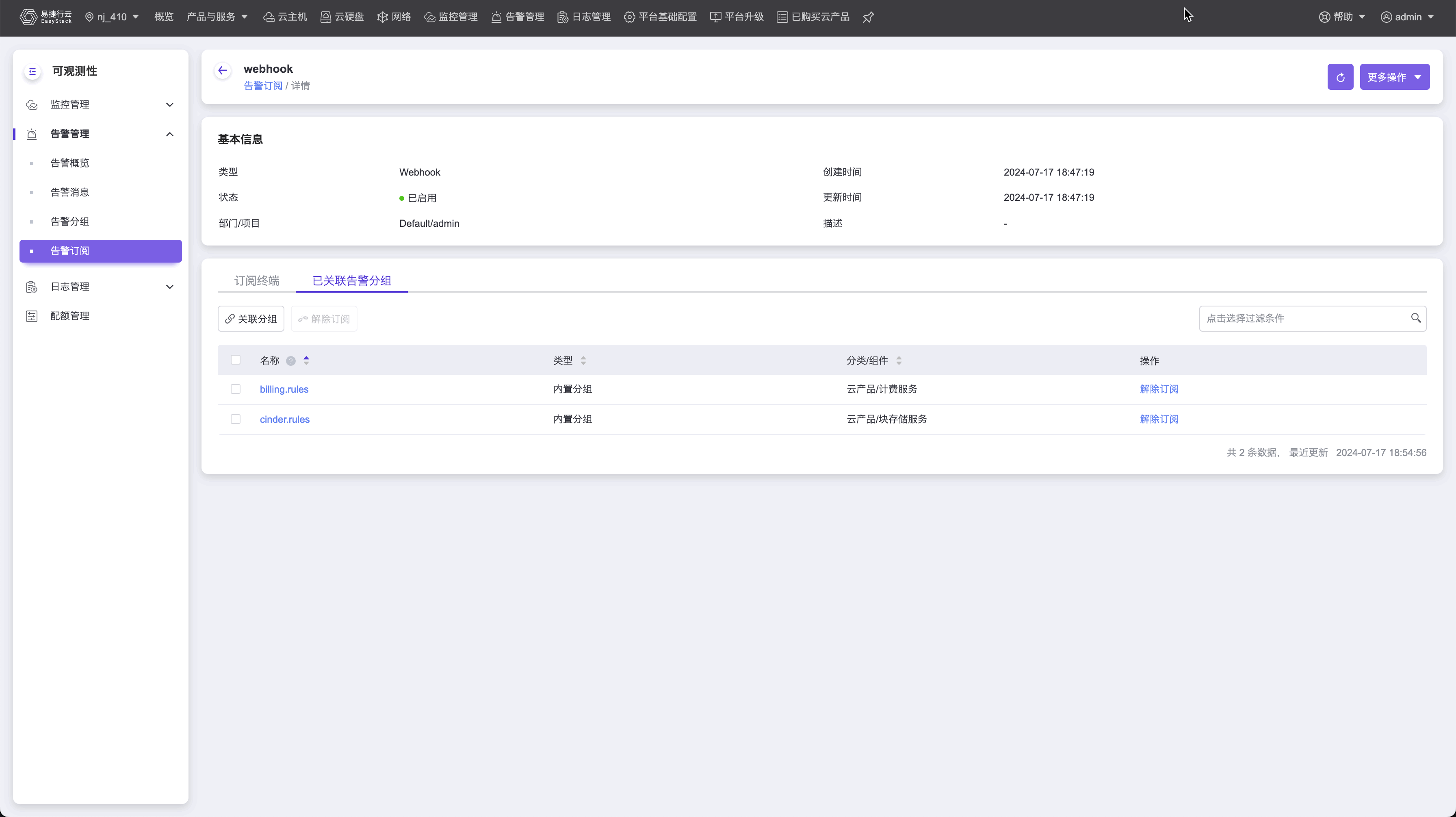
Task: Click the EasyStack logo
Action: coord(46,17)
